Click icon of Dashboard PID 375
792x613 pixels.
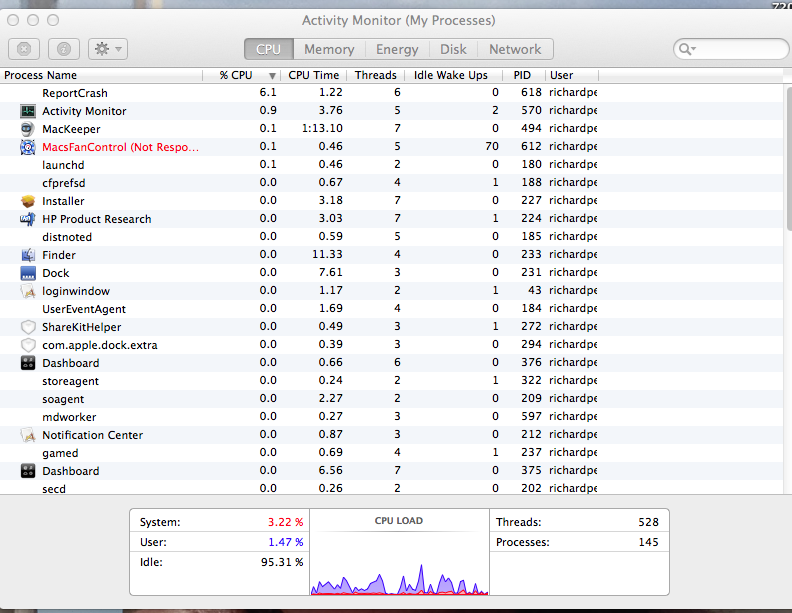click(x=28, y=471)
